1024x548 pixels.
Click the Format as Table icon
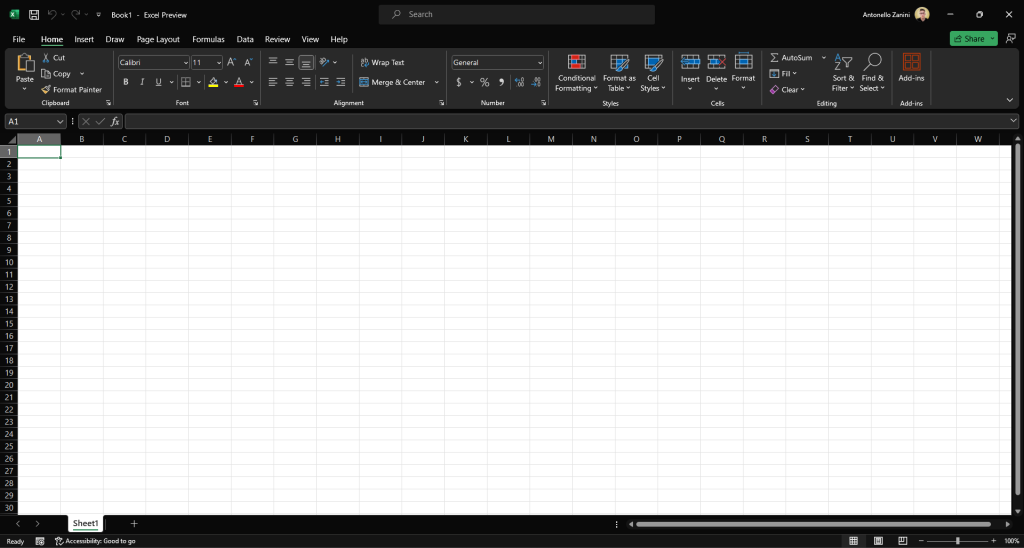619,63
